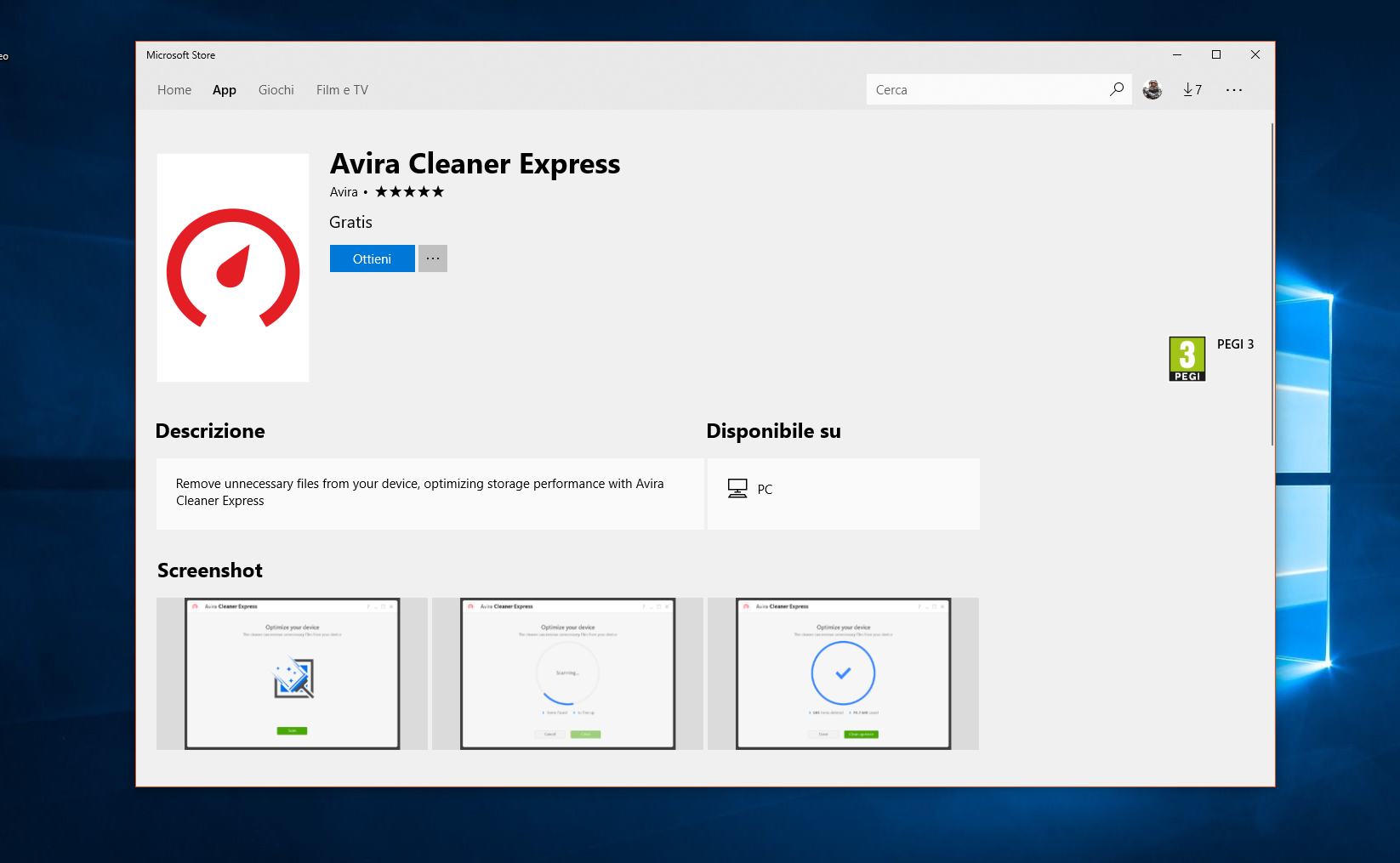The height and width of the screenshot is (863, 1400).
Task: Click the magnifying glass search icon
Action: [1117, 89]
